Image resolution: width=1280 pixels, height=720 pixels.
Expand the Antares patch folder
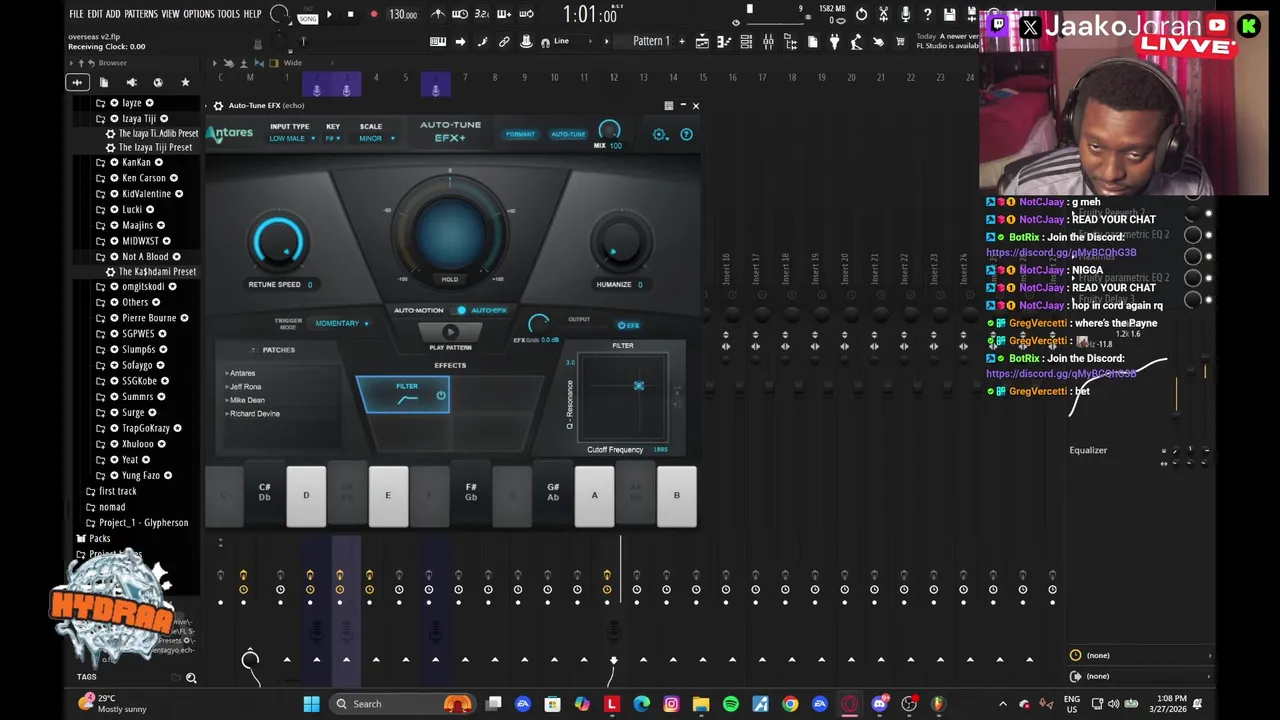[x=241, y=373]
